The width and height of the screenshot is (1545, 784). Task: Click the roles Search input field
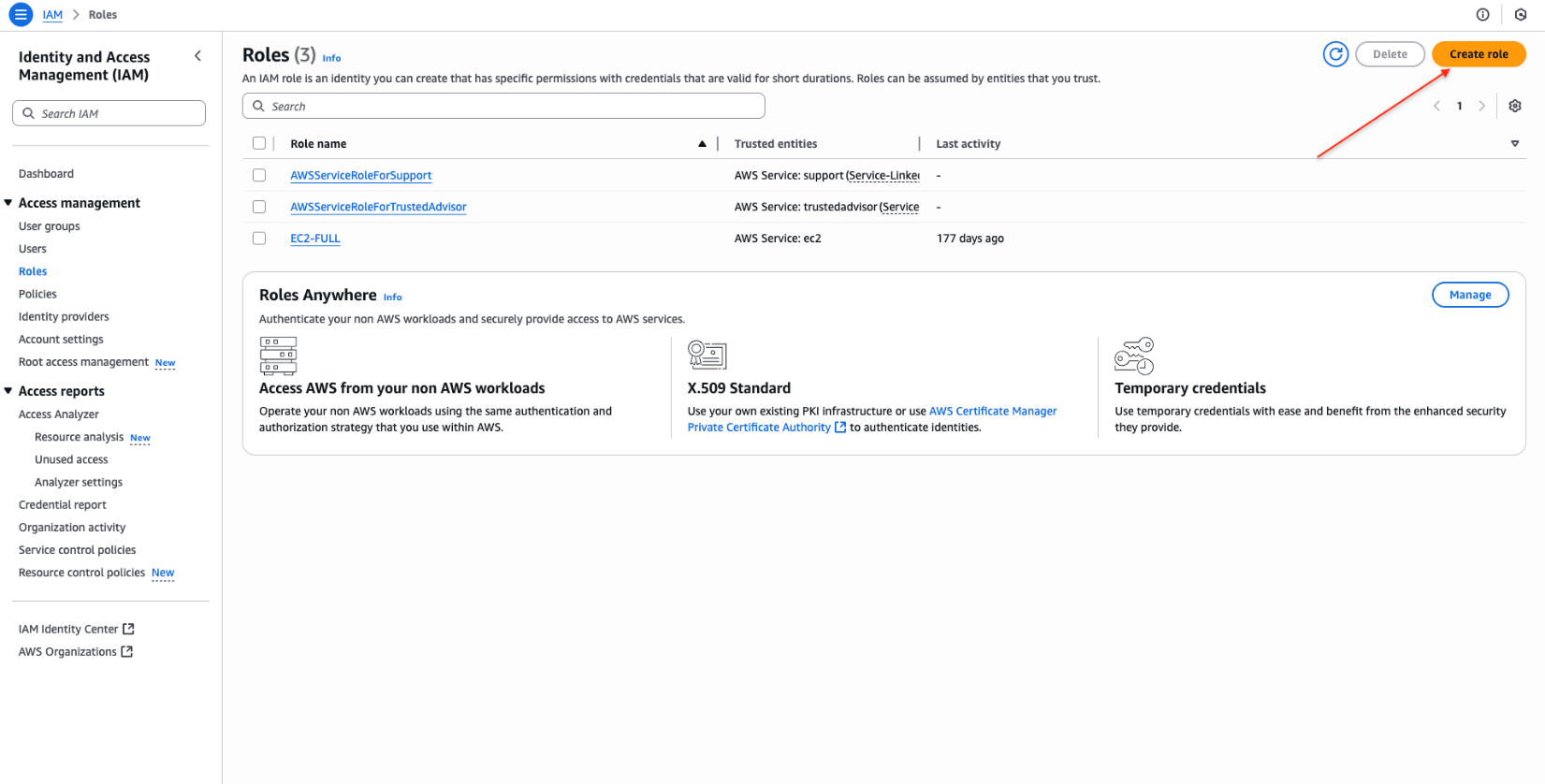[503, 107]
